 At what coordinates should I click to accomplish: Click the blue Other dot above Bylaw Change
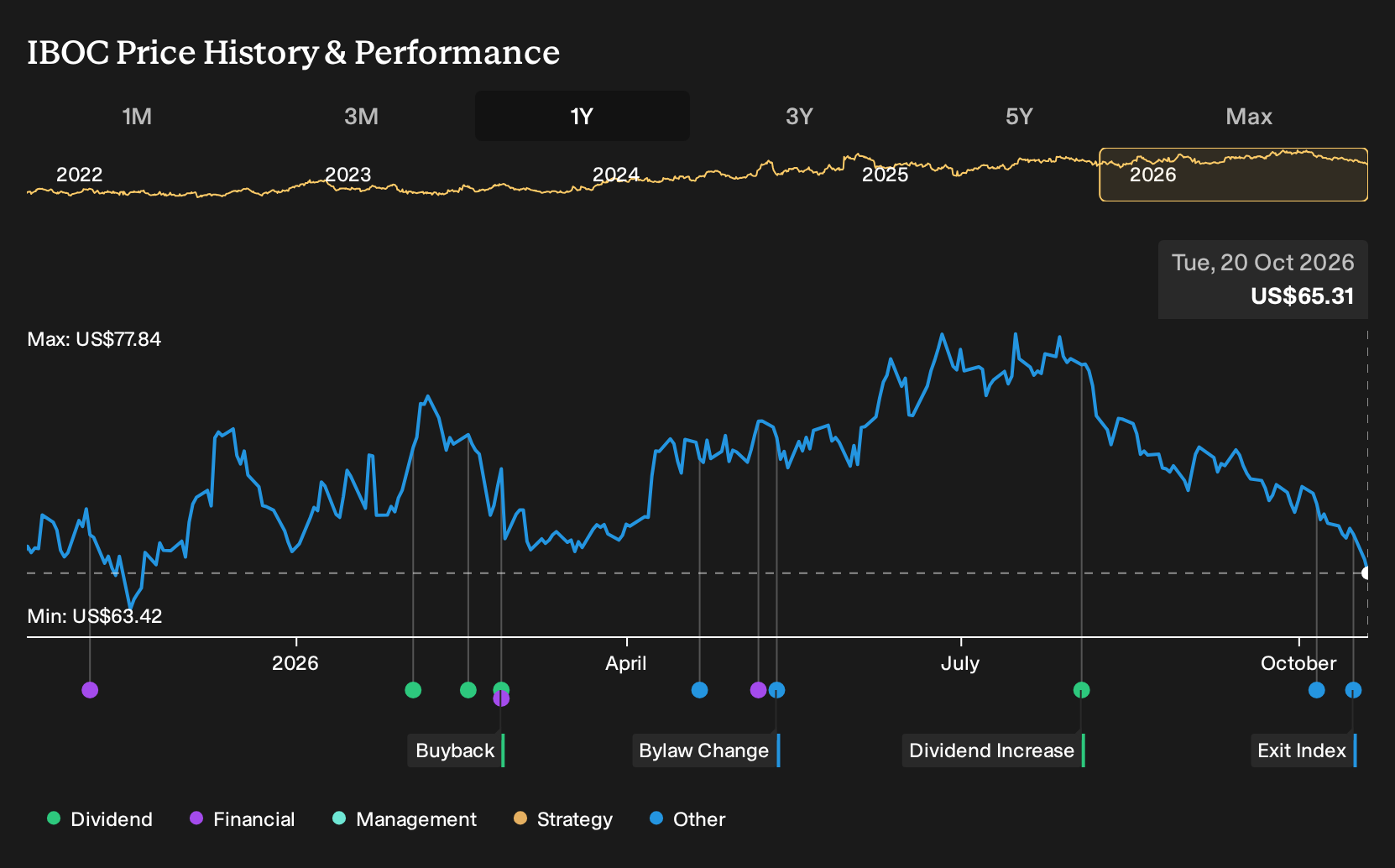(x=777, y=690)
